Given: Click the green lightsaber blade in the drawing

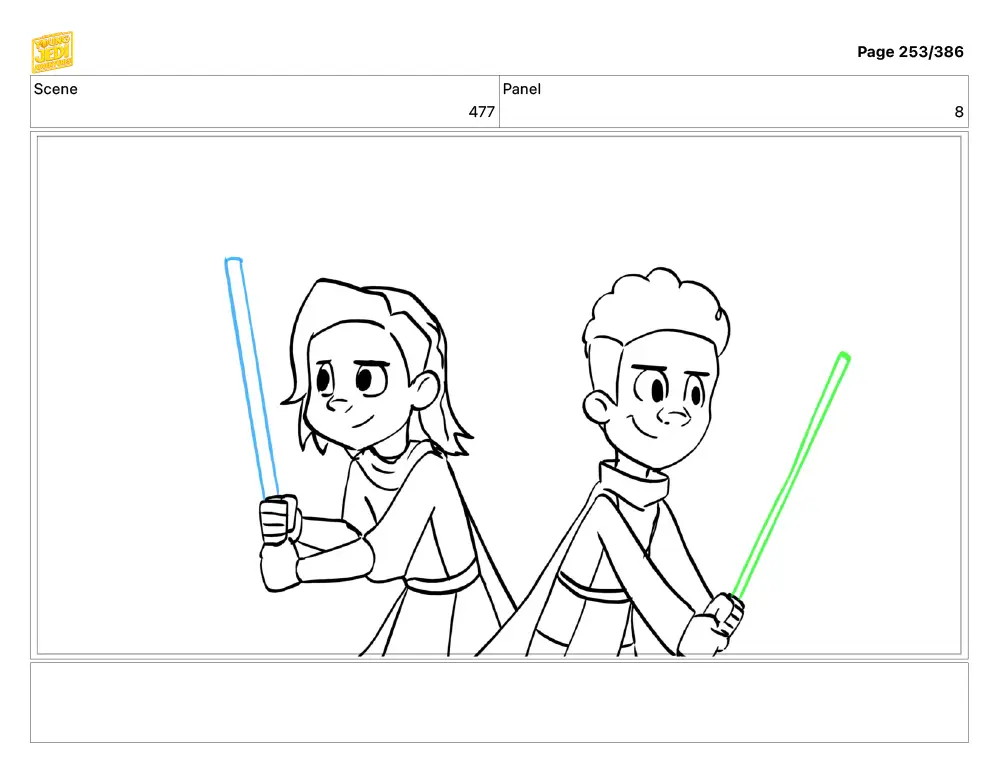Looking at the screenshot, I should (791, 475).
